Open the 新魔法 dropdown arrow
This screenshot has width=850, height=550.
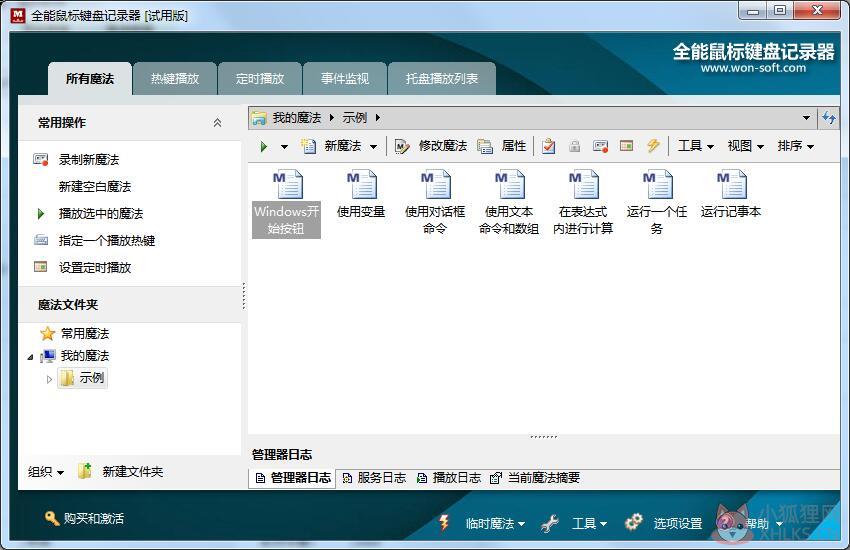[374, 147]
